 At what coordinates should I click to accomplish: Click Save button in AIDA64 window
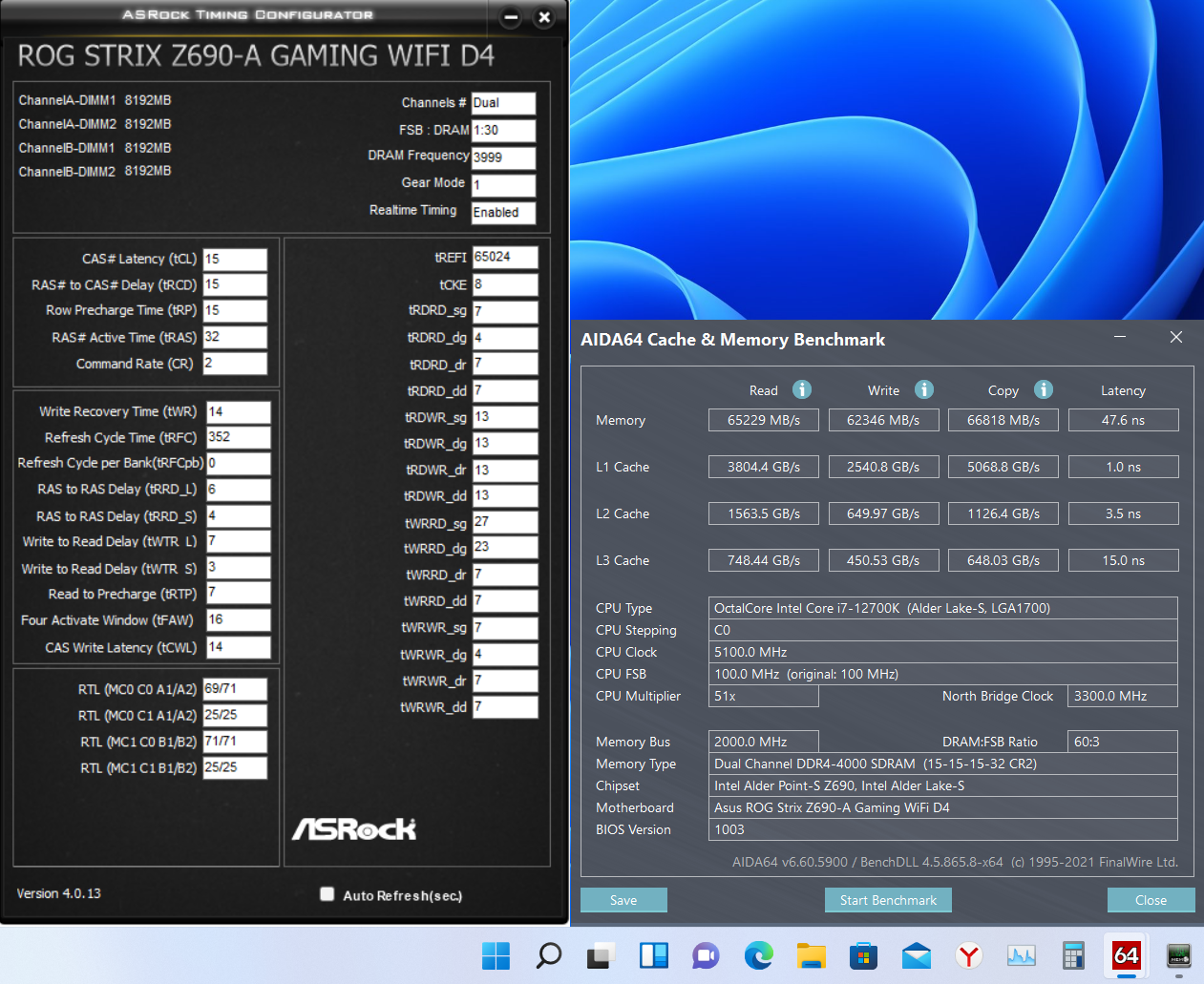(623, 900)
